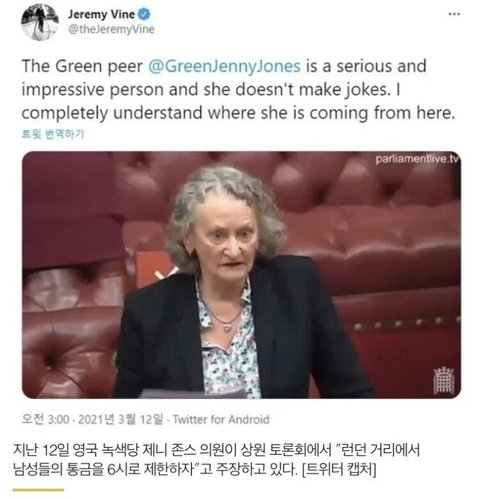Click the Twitter for Android source label

(x=221, y=419)
